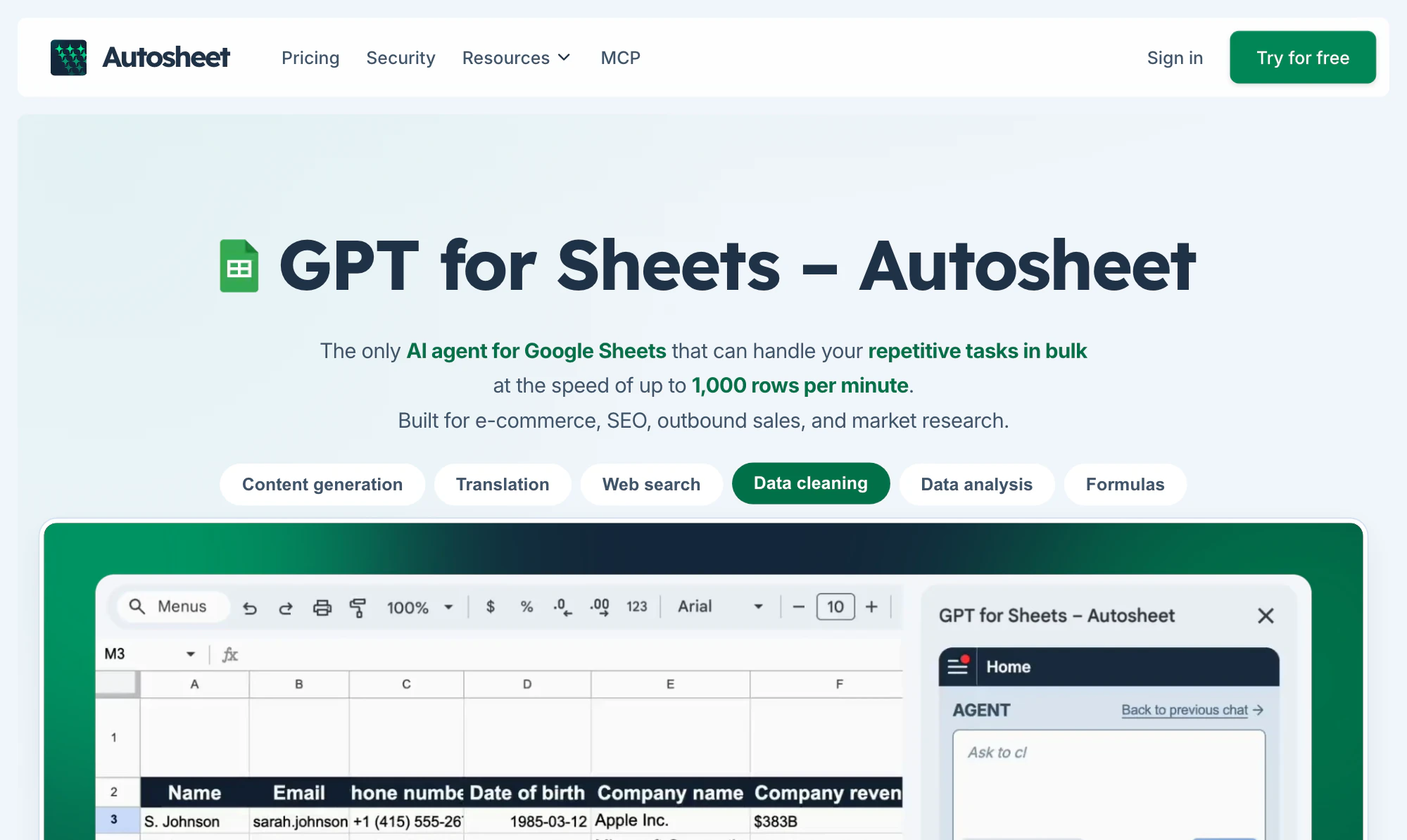Open the 100% zoom dropdown
The width and height of the screenshot is (1407, 840).
pyautogui.click(x=419, y=607)
